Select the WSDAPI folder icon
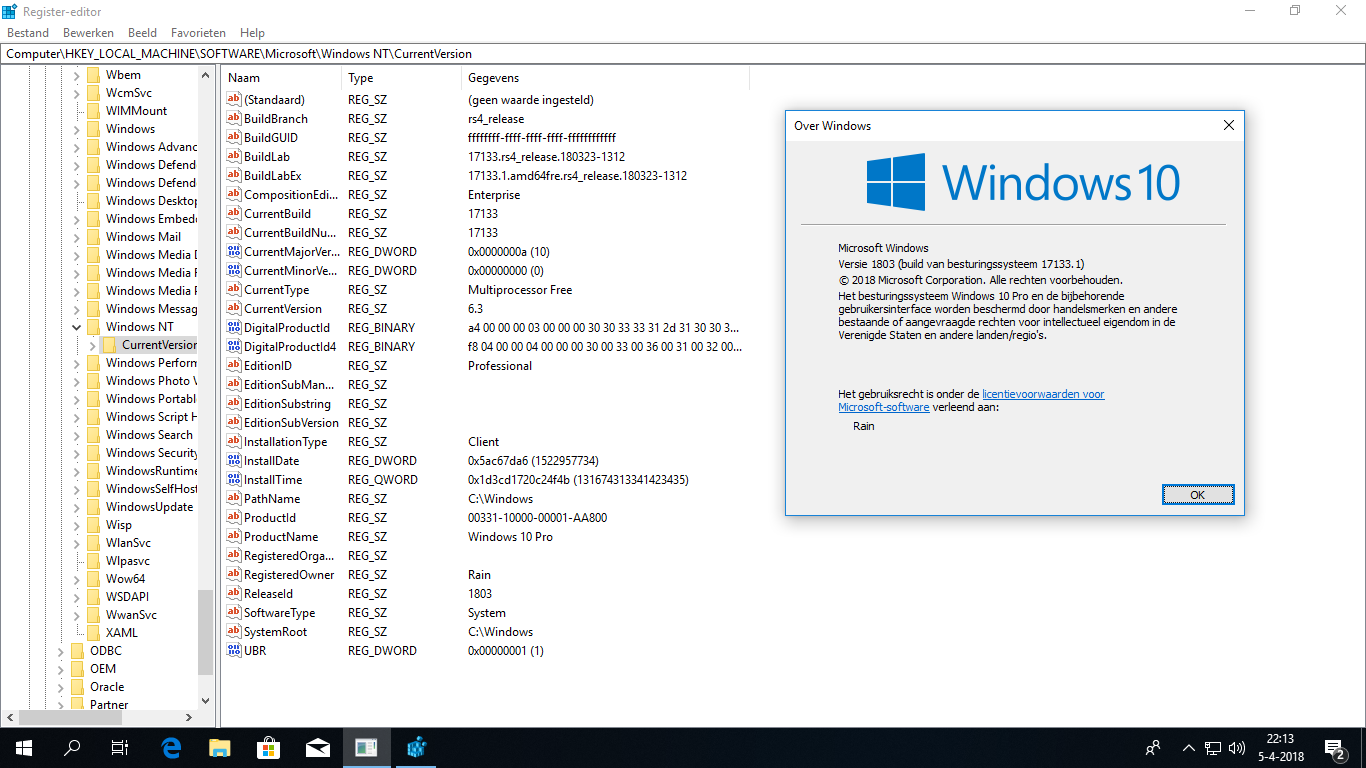 (x=93, y=597)
